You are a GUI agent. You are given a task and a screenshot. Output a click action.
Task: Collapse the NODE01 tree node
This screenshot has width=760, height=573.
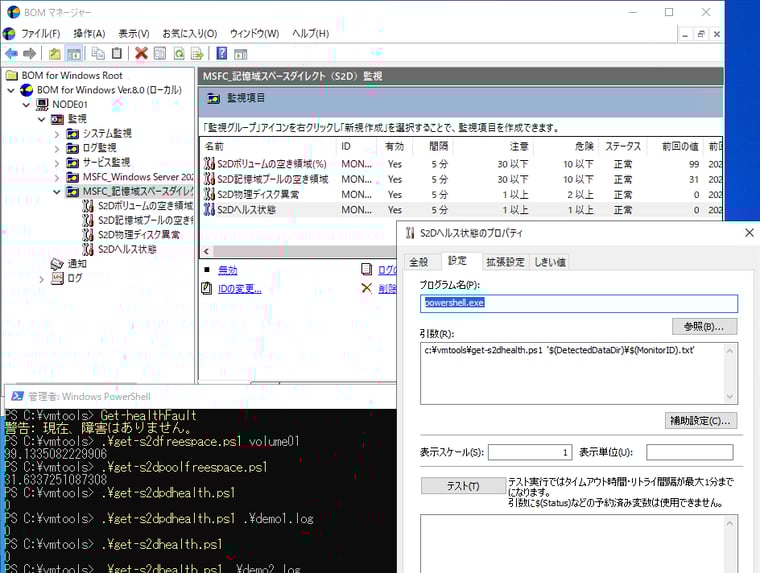[27, 105]
